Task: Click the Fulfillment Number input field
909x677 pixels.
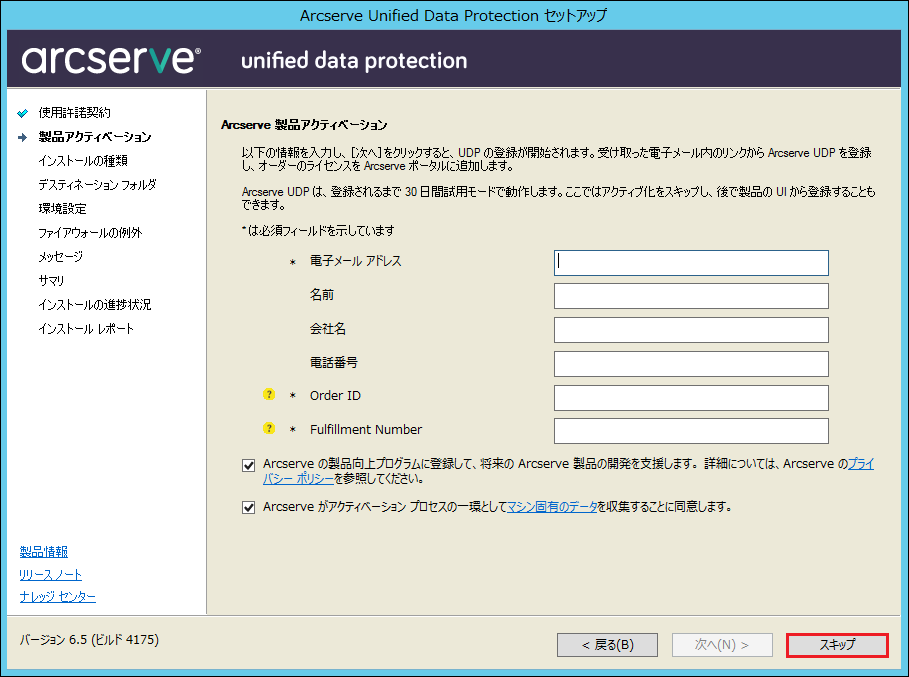Action: (691, 431)
